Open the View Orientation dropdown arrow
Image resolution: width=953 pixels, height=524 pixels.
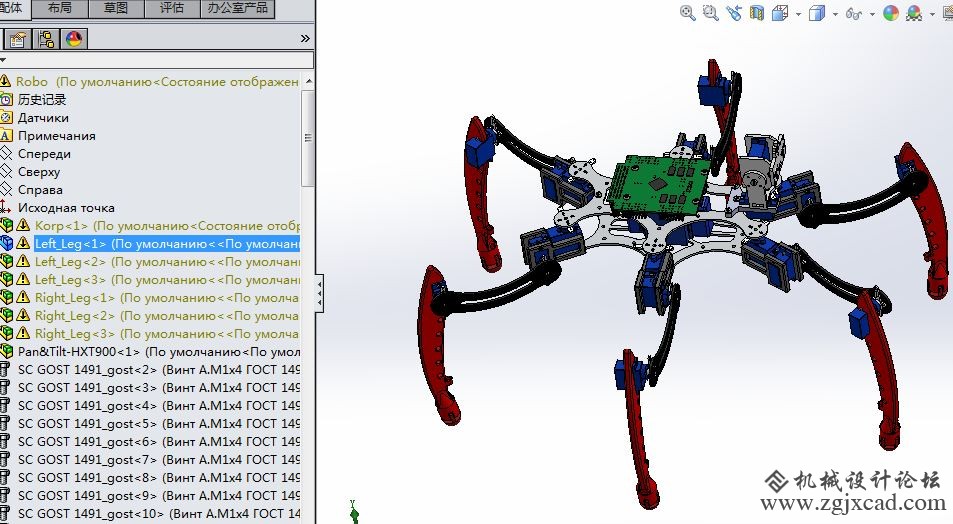tap(798, 14)
